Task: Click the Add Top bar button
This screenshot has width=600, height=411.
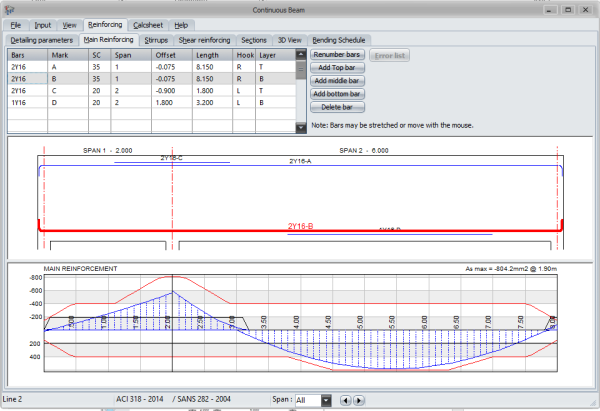Action: (x=337, y=68)
